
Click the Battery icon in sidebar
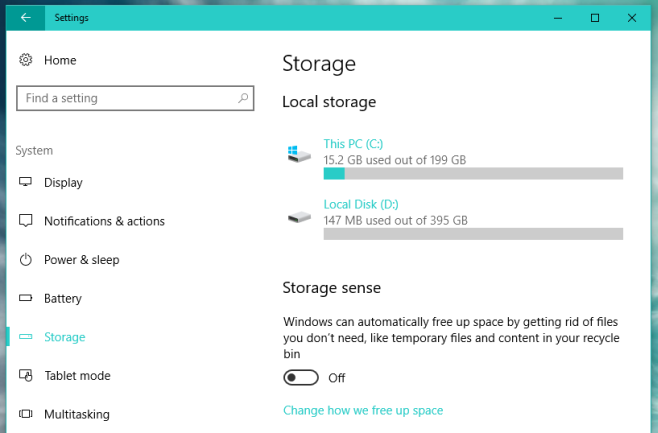25,298
